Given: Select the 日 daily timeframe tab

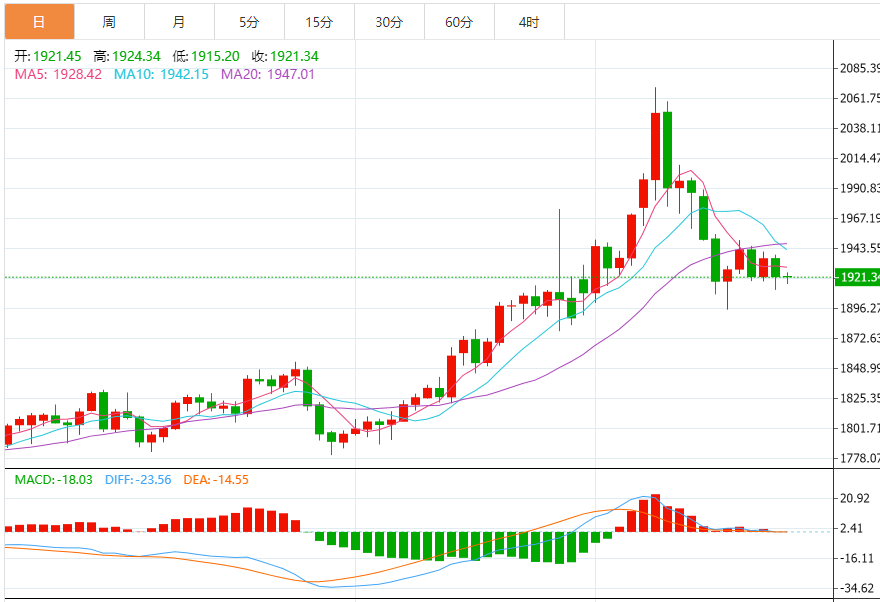Looking at the screenshot, I should tap(39, 22).
